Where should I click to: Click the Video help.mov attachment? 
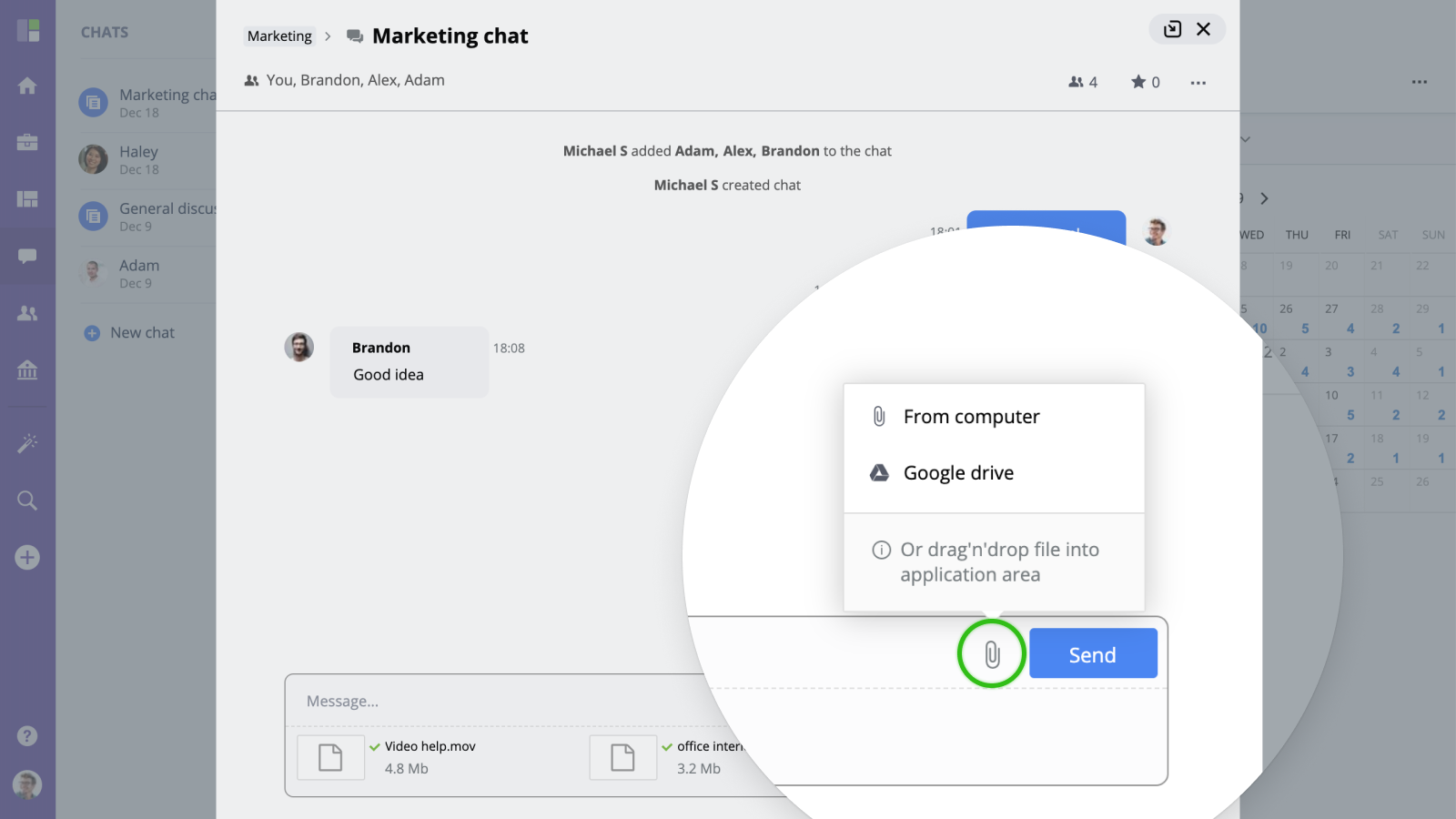point(388,757)
